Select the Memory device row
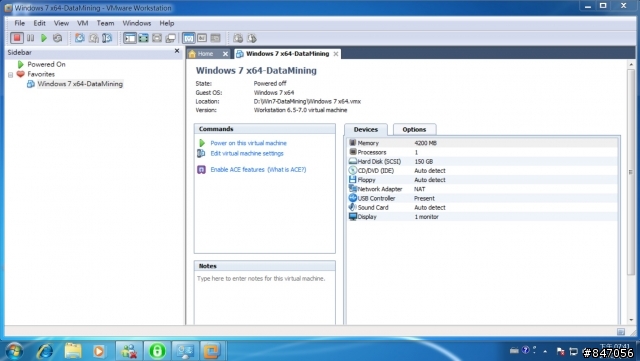This screenshot has width=640, height=361. tap(482, 143)
